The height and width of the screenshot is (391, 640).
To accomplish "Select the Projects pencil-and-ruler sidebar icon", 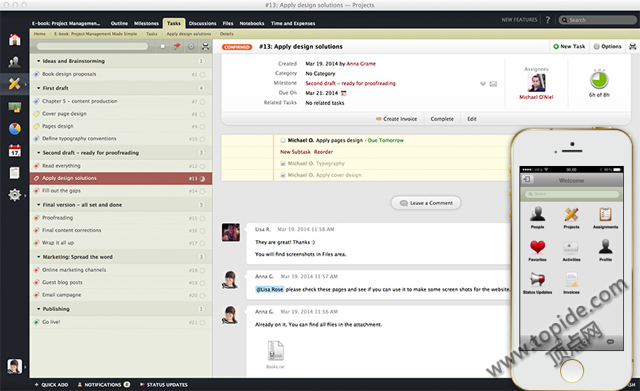I will (x=14, y=84).
